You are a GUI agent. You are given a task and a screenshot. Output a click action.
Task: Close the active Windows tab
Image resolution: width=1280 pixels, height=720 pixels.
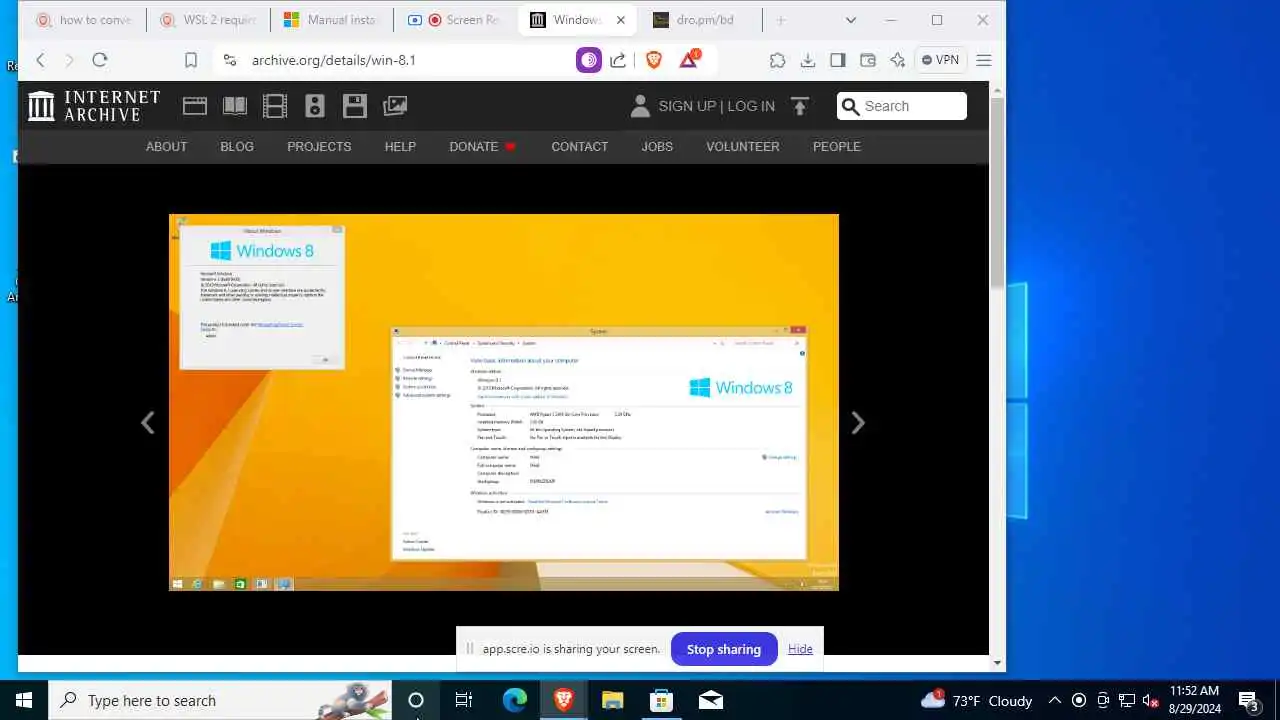click(x=621, y=20)
